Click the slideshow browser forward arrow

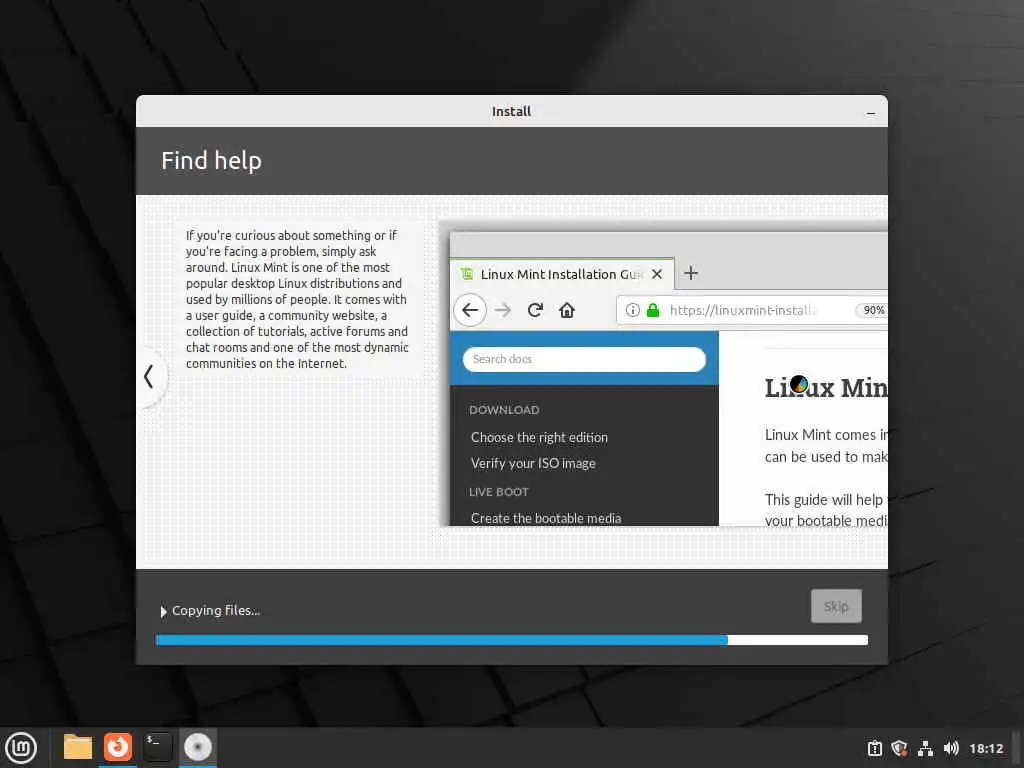point(503,310)
